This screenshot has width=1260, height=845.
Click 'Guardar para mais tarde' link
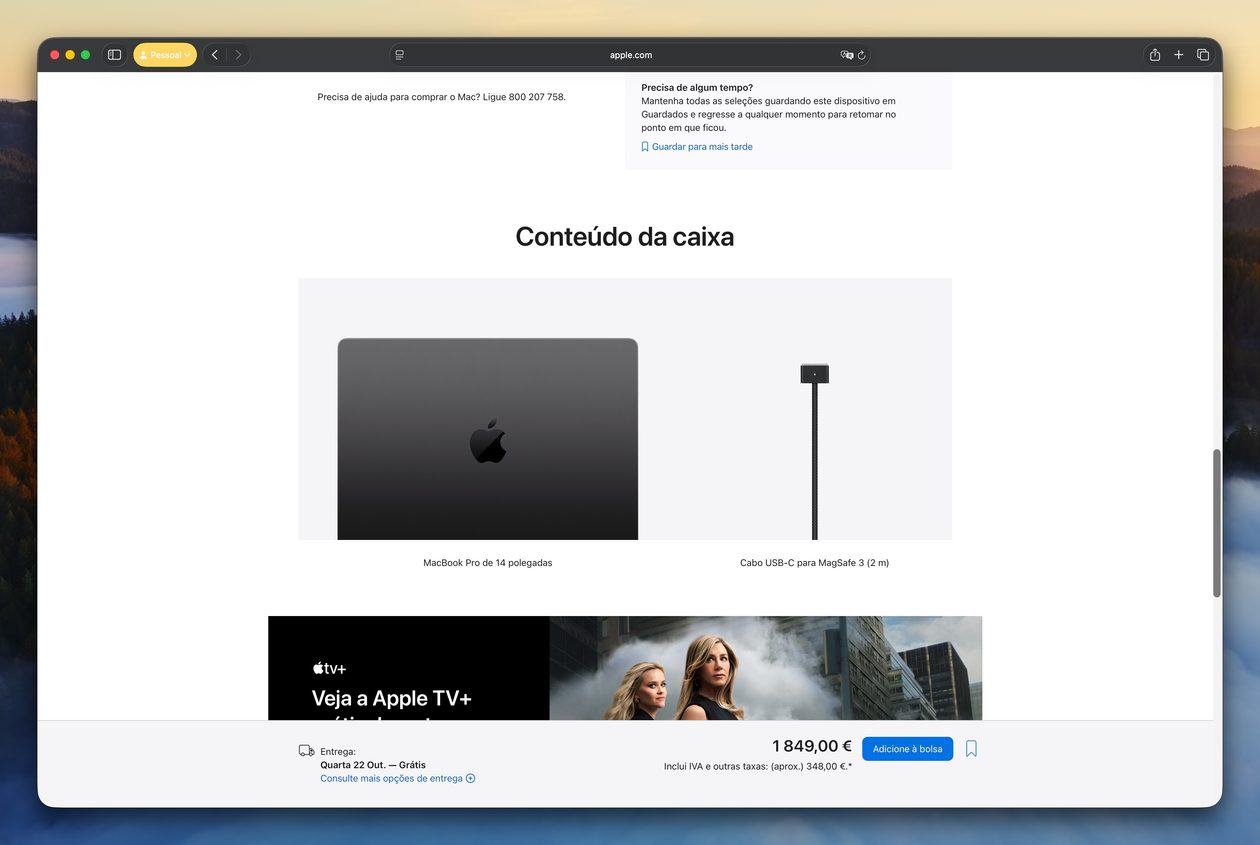pyautogui.click(x=701, y=147)
